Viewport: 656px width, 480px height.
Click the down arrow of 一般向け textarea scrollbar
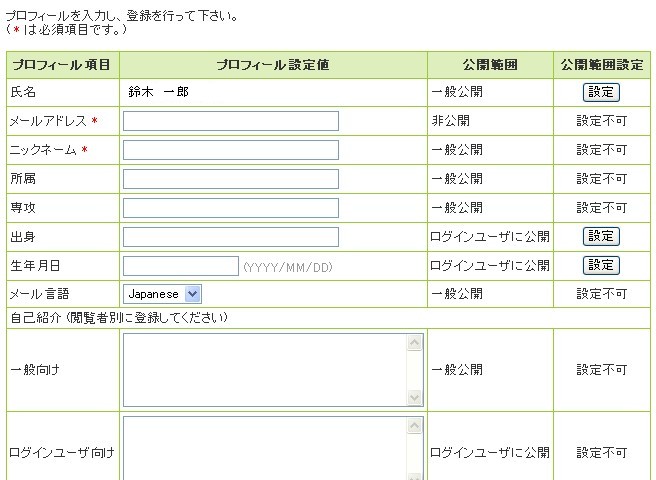coord(415,397)
